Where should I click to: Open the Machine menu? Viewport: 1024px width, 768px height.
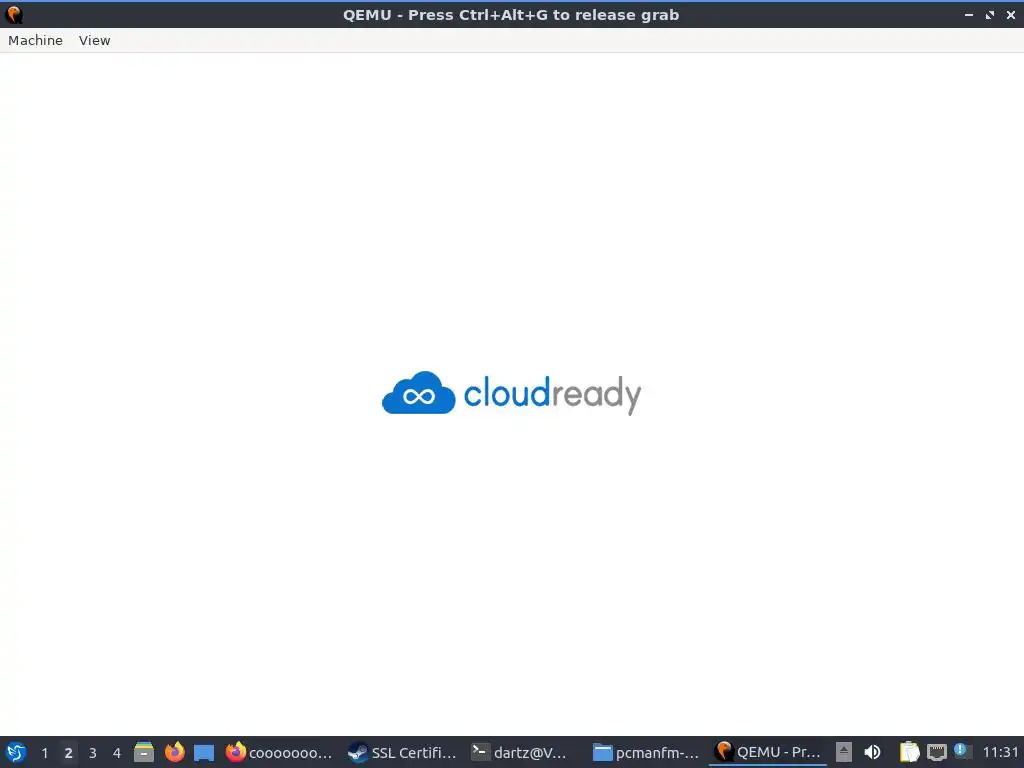click(35, 40)
